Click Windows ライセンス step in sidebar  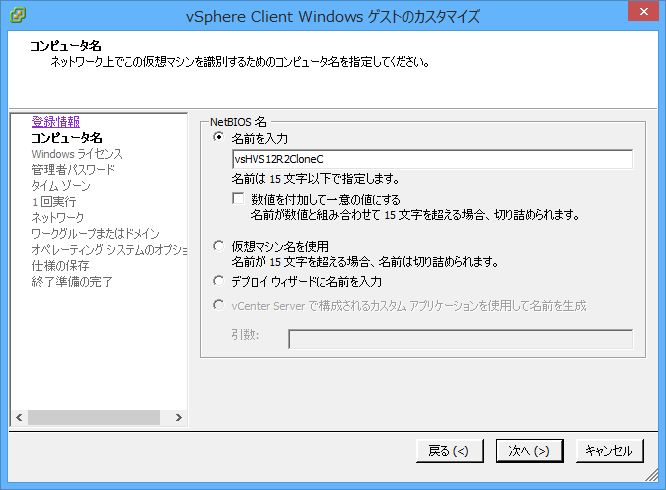click(77, 154)
